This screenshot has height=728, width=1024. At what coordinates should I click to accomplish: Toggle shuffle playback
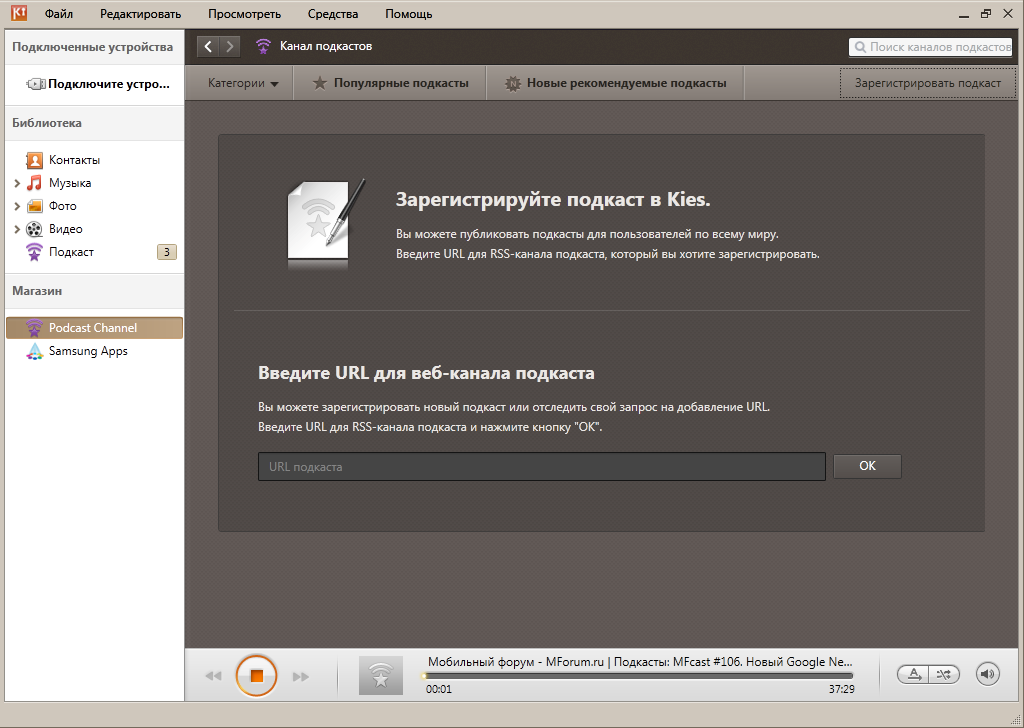[x=944, y=674]
